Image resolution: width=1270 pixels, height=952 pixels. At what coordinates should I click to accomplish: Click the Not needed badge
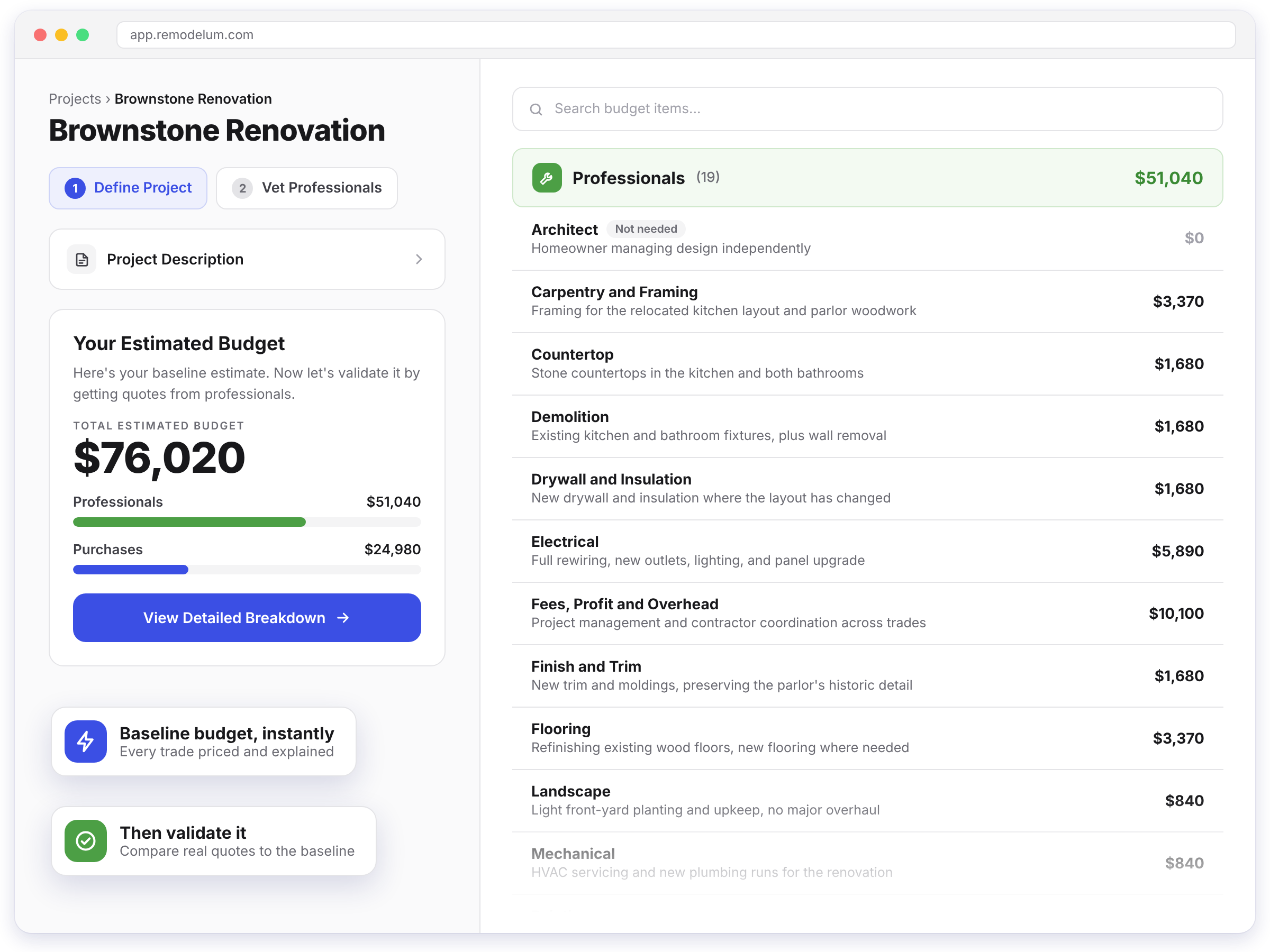point(646,229)
